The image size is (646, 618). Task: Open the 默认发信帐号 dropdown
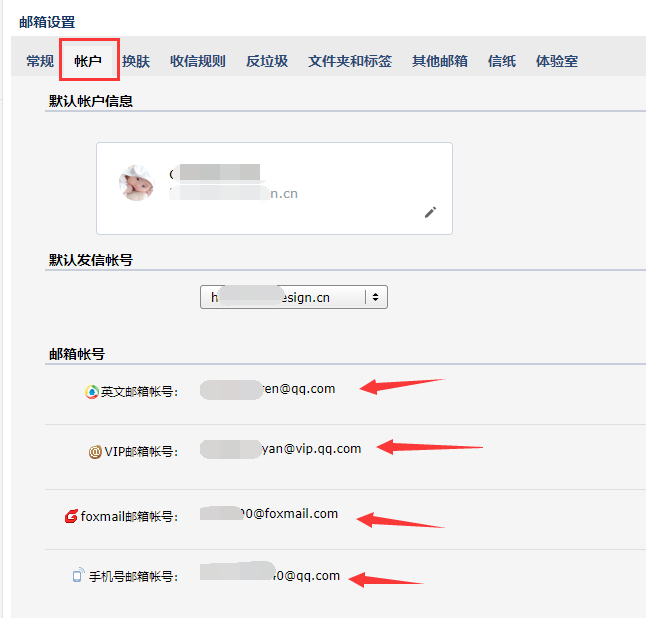[294, 297]
